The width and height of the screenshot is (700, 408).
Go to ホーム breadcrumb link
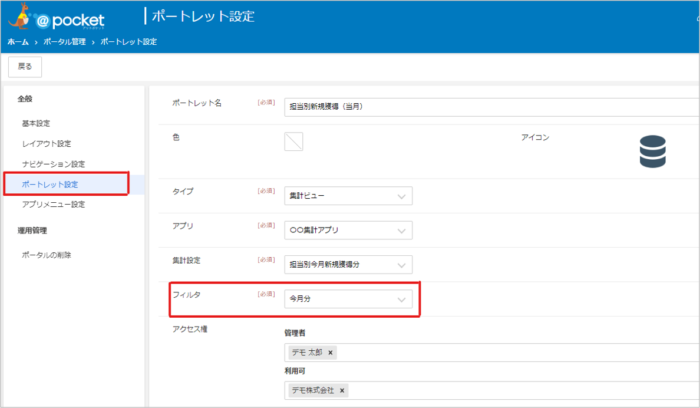[18, 42]
